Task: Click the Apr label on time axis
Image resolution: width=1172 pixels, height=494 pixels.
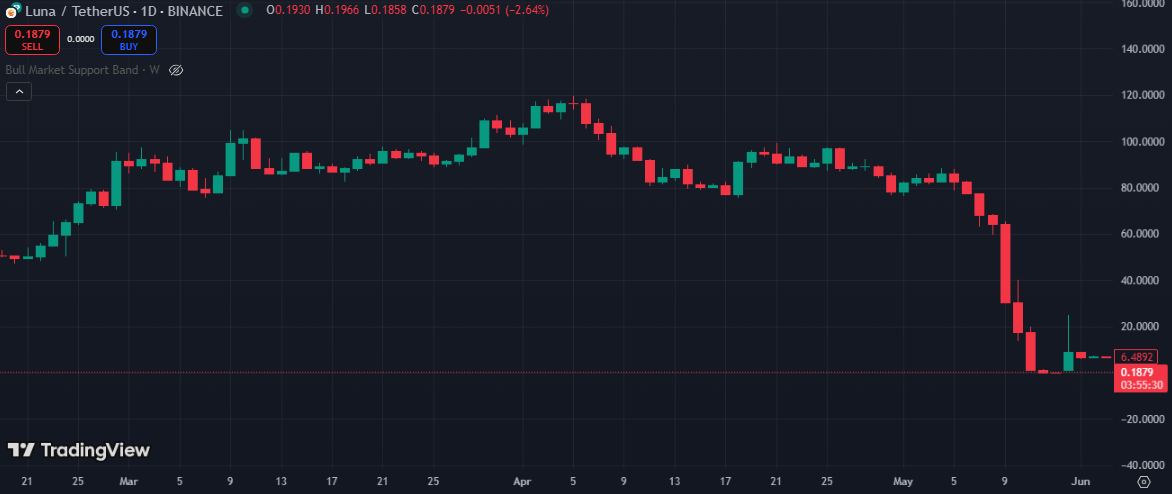Action: 522,482
